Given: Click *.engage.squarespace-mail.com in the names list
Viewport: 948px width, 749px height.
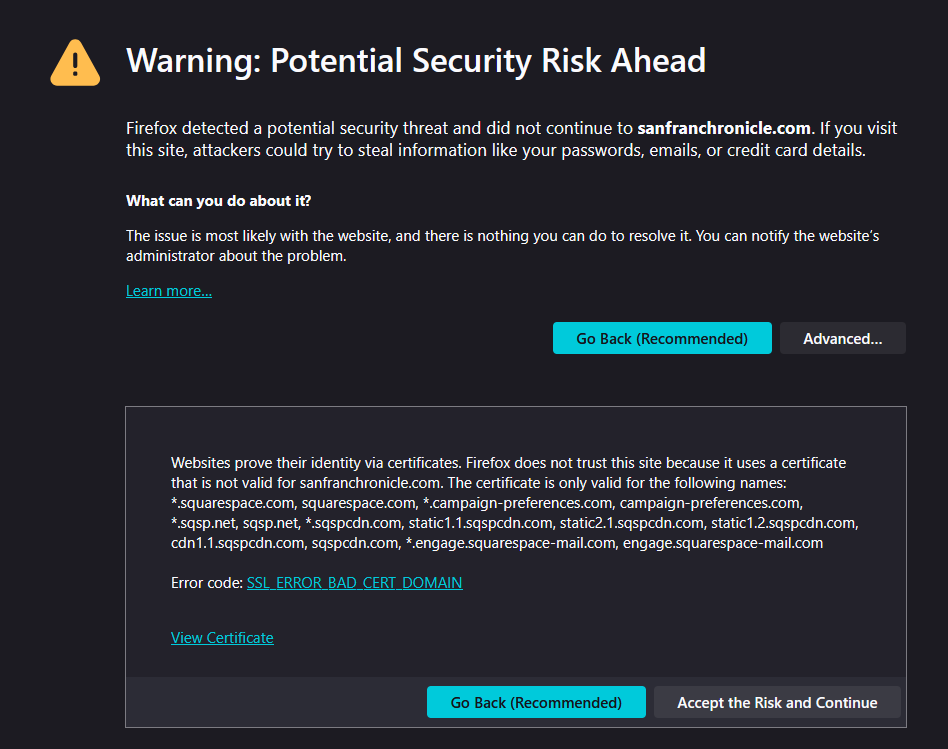Looking at the screenshot, I should click(x=511, y=543).
